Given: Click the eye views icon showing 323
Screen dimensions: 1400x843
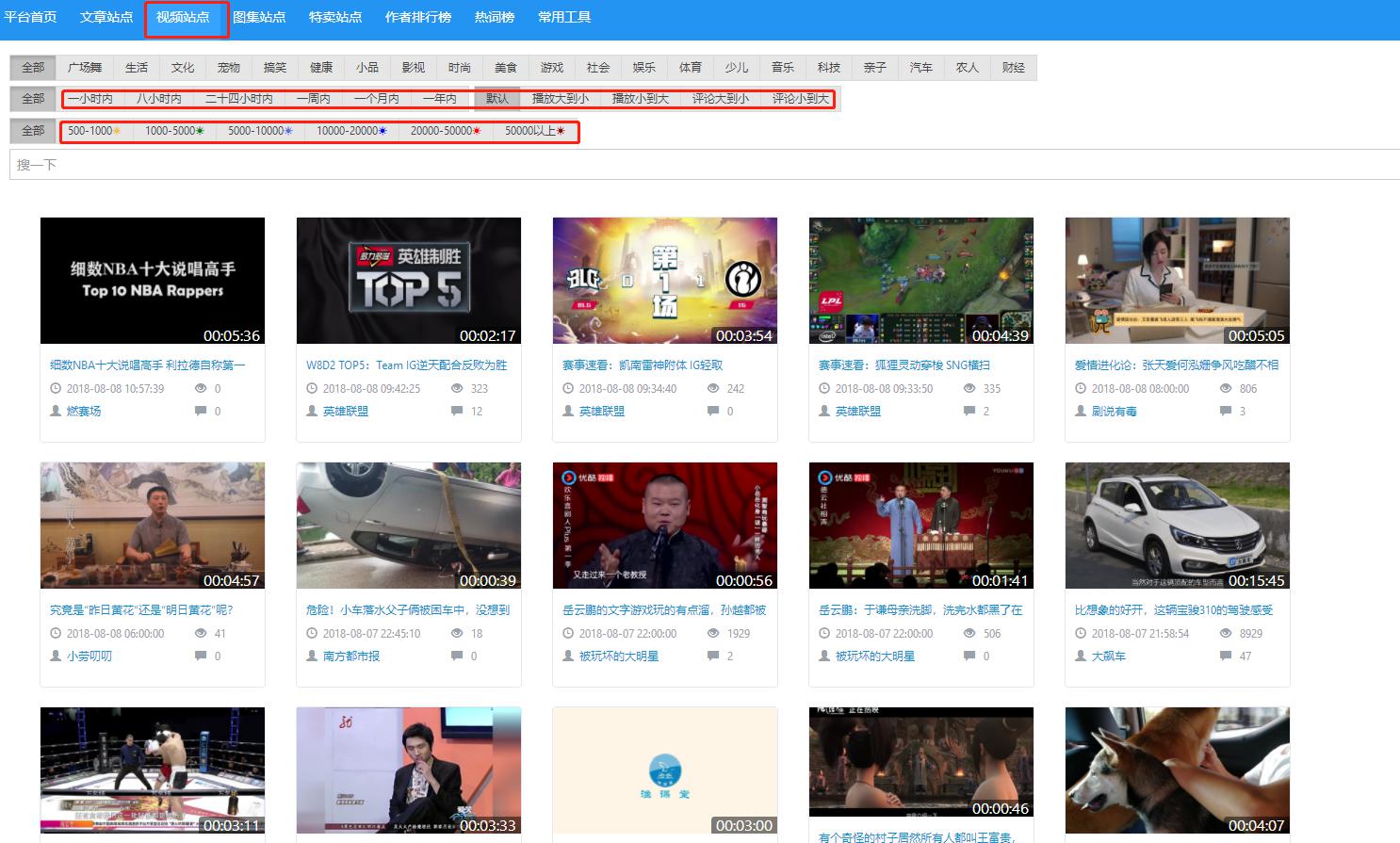Looking at the screenshot, I should (457, 388).
